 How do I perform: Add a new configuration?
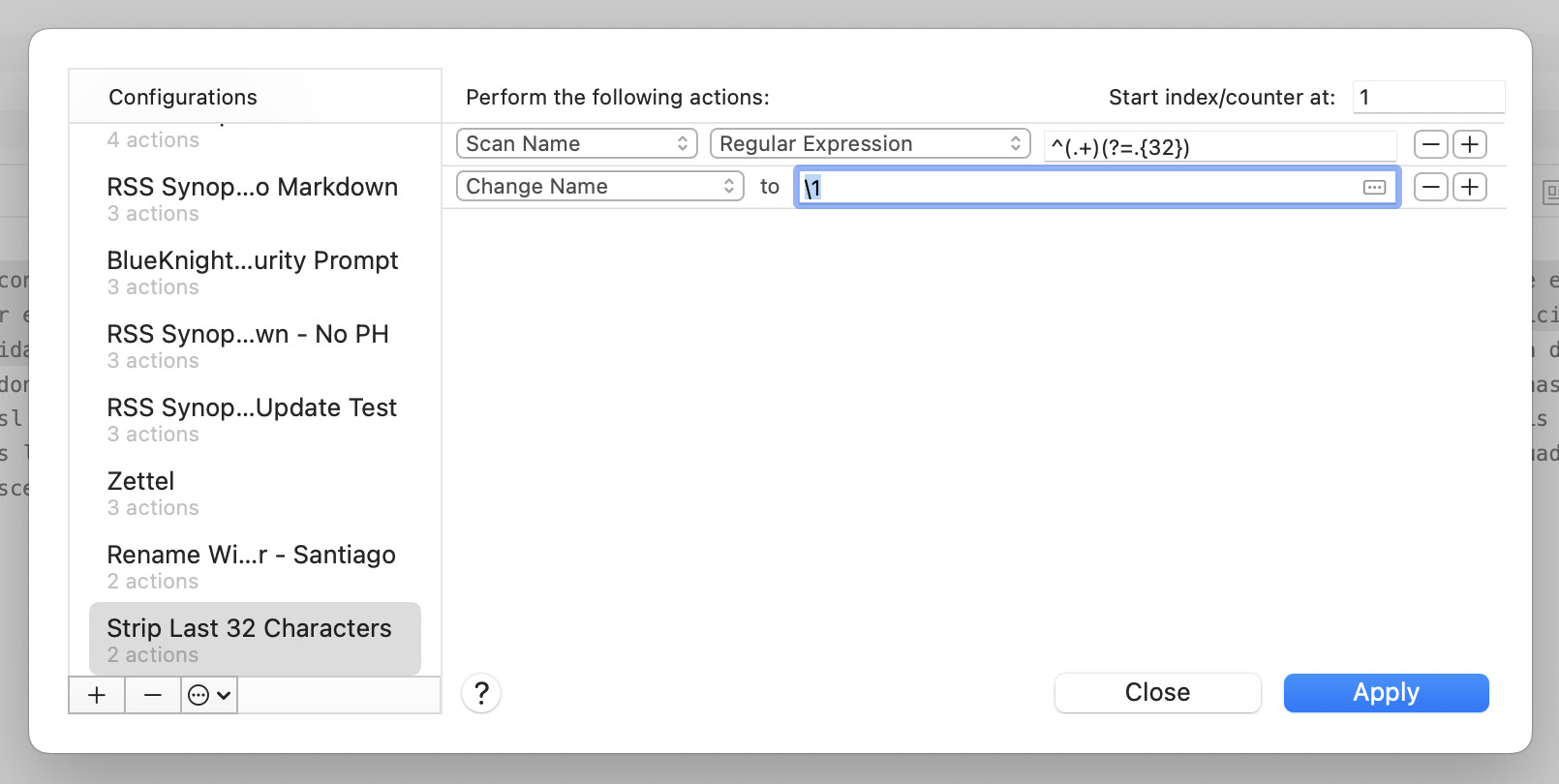(97, 695)
